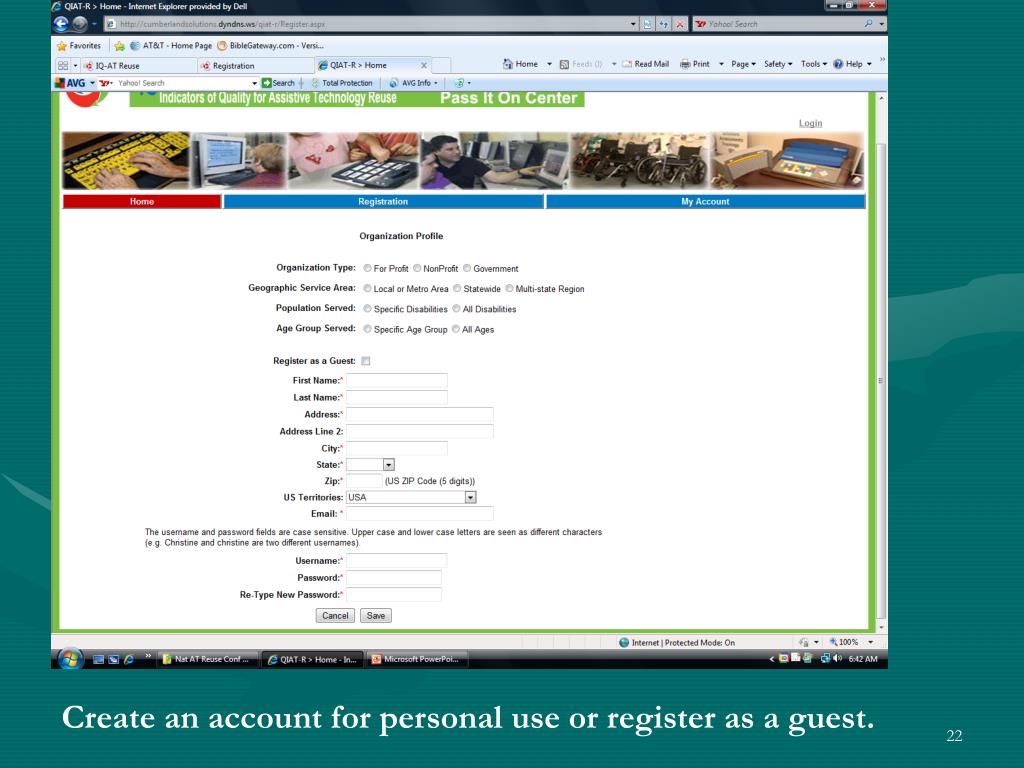Screen dimensions: 1024x768
Task: Click the volume speaker tray icon
Action: [838, 658]
